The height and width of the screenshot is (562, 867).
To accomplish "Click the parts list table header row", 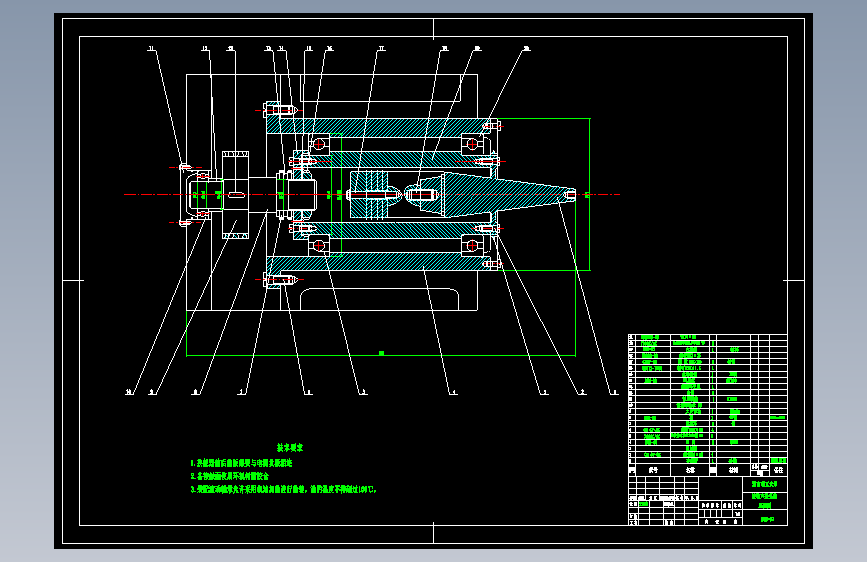I will [708, 470].
